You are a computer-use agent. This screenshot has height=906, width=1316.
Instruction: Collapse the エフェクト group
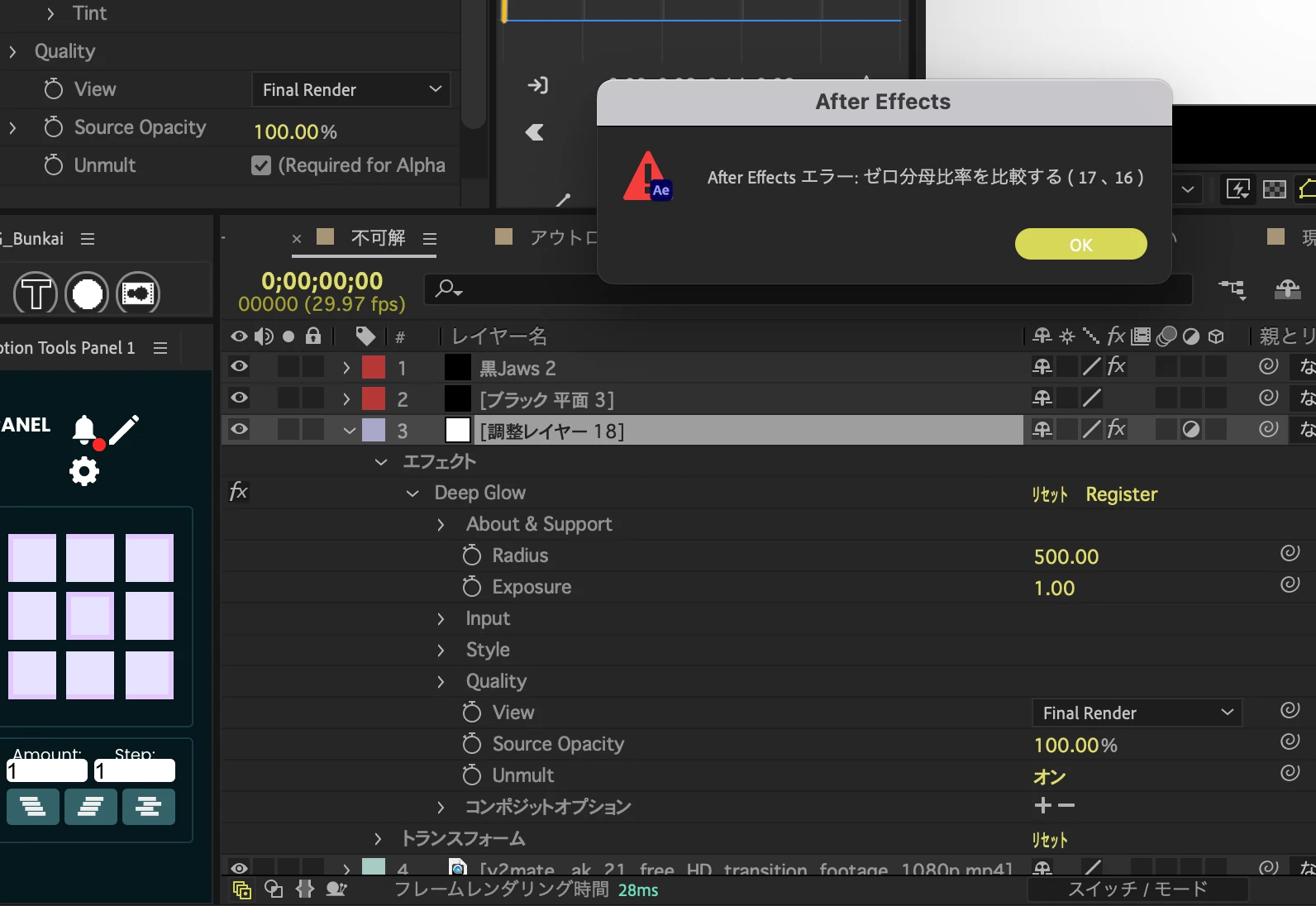(x=381, y=462)
